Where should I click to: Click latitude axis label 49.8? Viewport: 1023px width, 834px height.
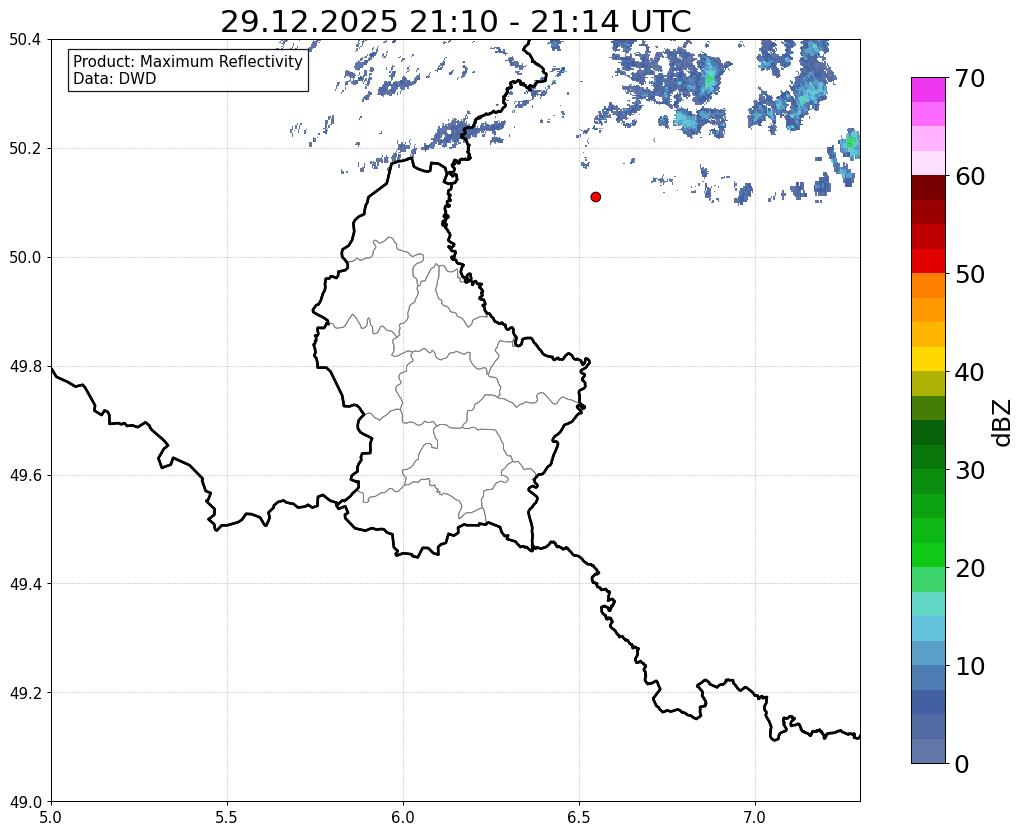[25, 367]
